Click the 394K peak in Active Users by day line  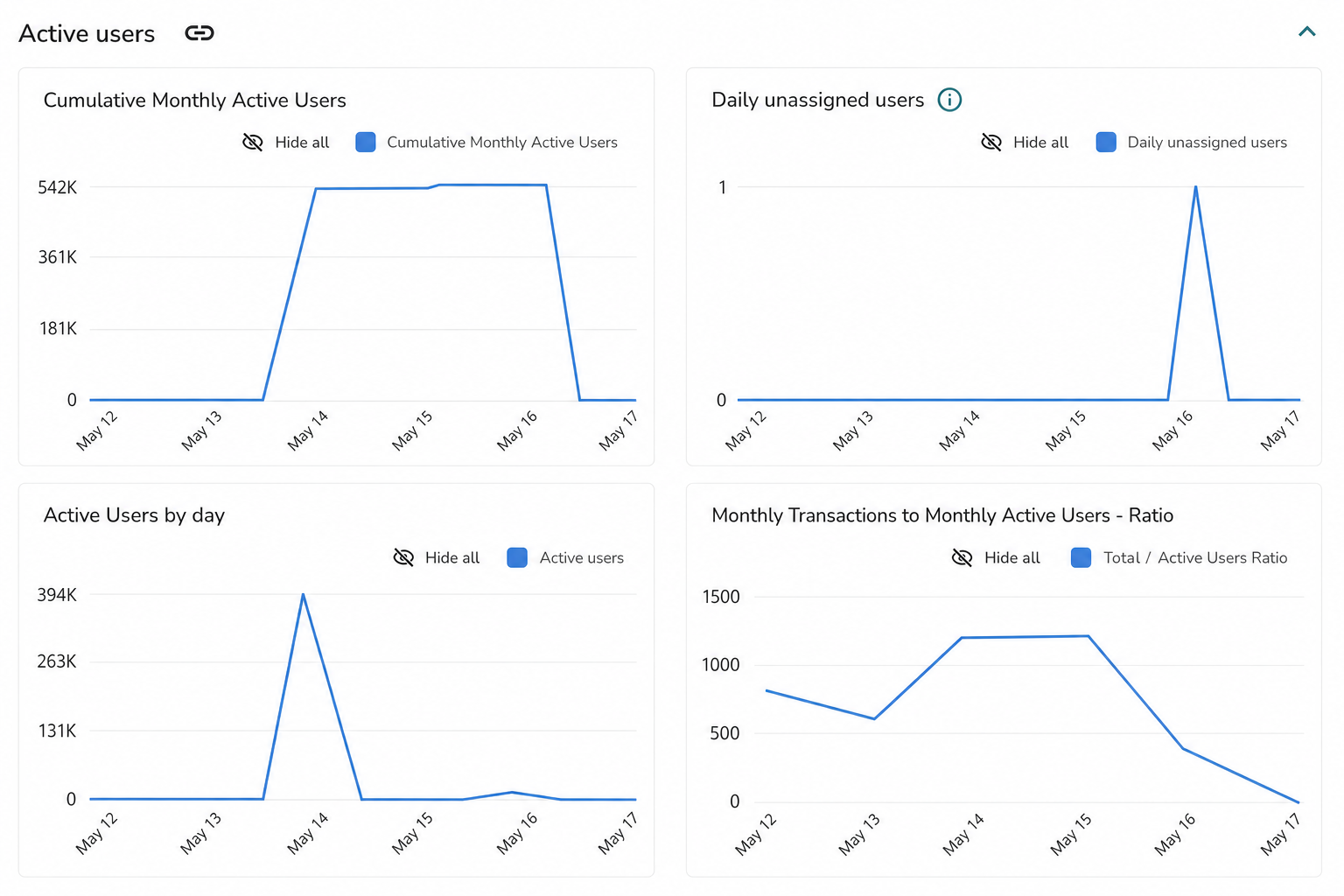tap(303, 595)
